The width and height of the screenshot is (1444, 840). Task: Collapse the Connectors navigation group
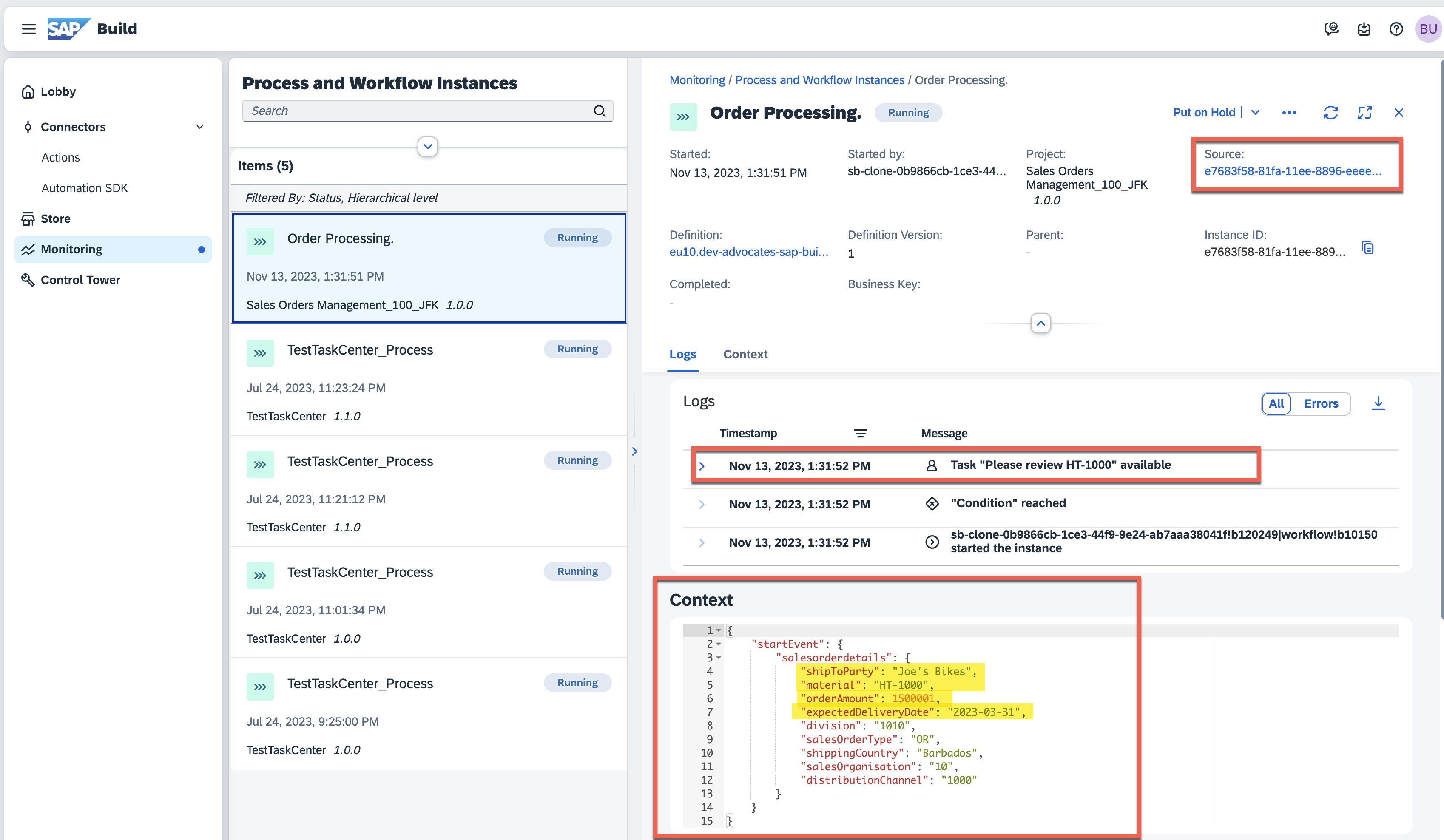(199, 127)
